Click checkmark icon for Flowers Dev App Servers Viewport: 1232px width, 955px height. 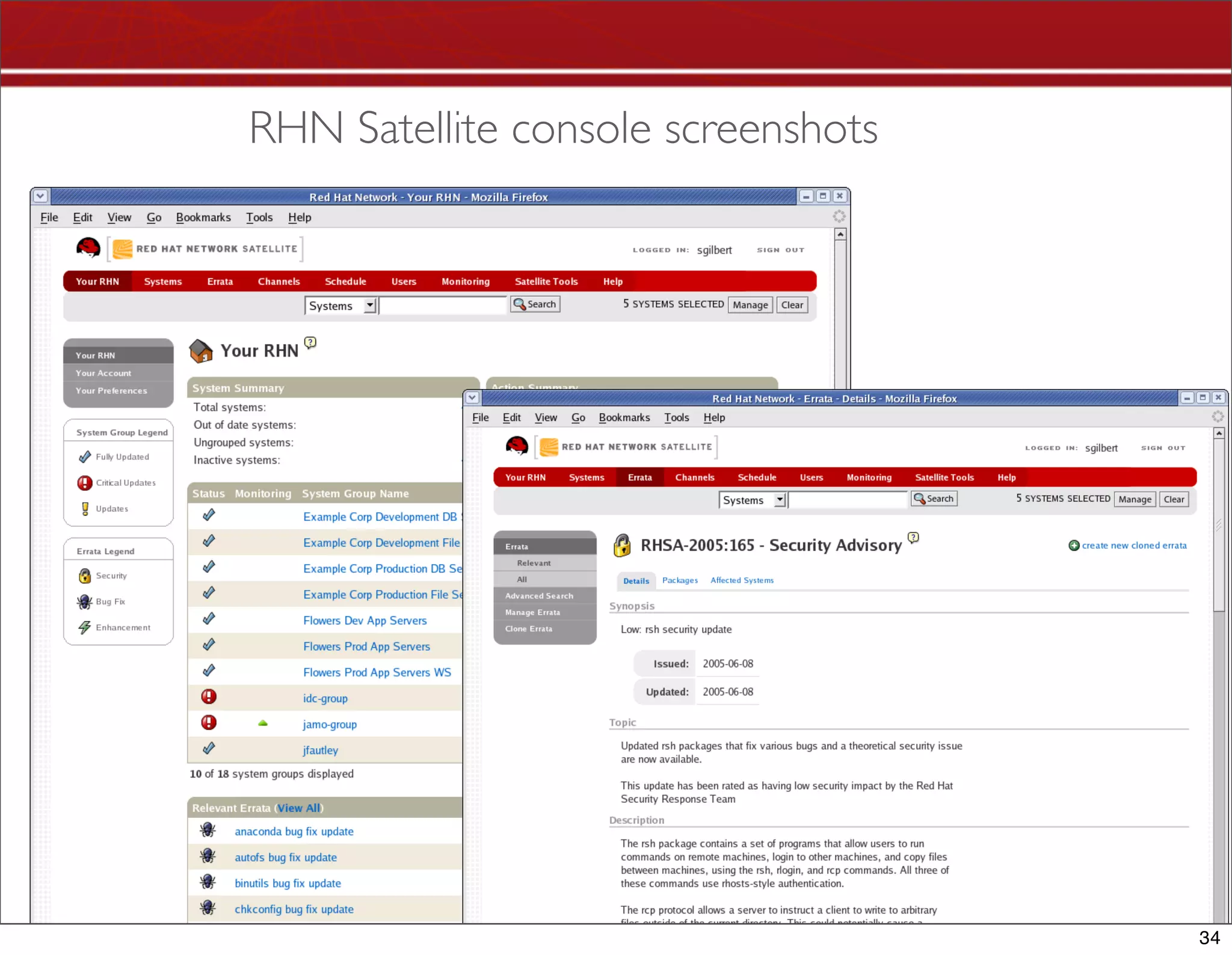pyautogui.click(x=209, y=619)
